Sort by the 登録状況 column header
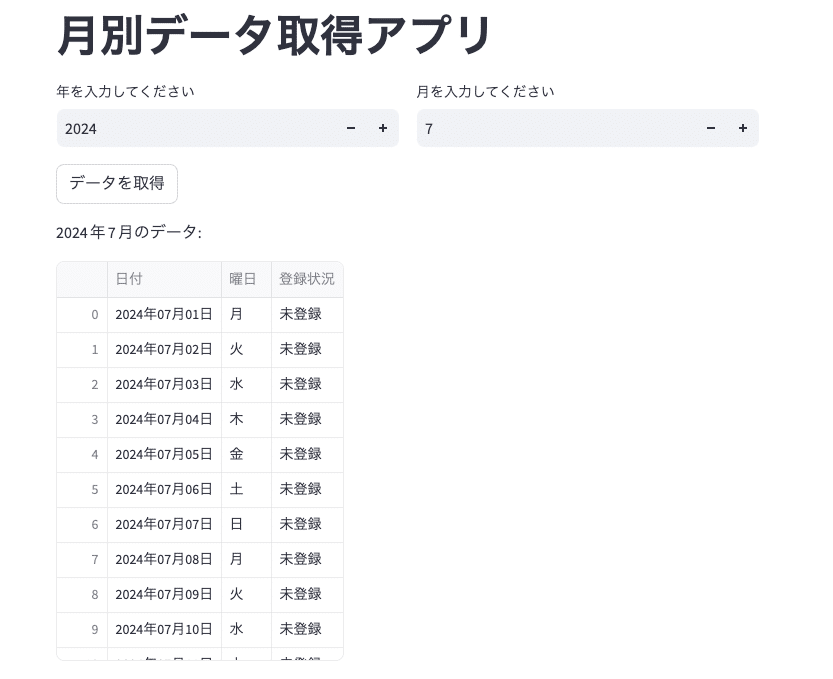 (x=307, y=279)
